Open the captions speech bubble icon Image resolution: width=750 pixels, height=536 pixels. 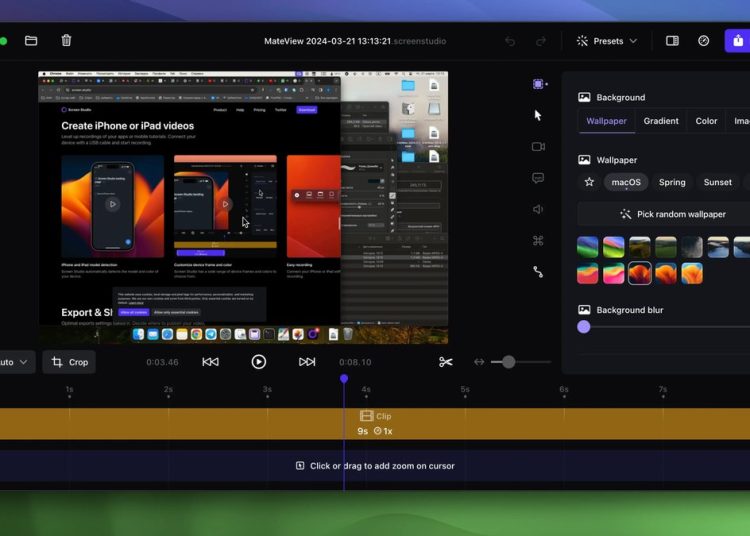[538, 178]
